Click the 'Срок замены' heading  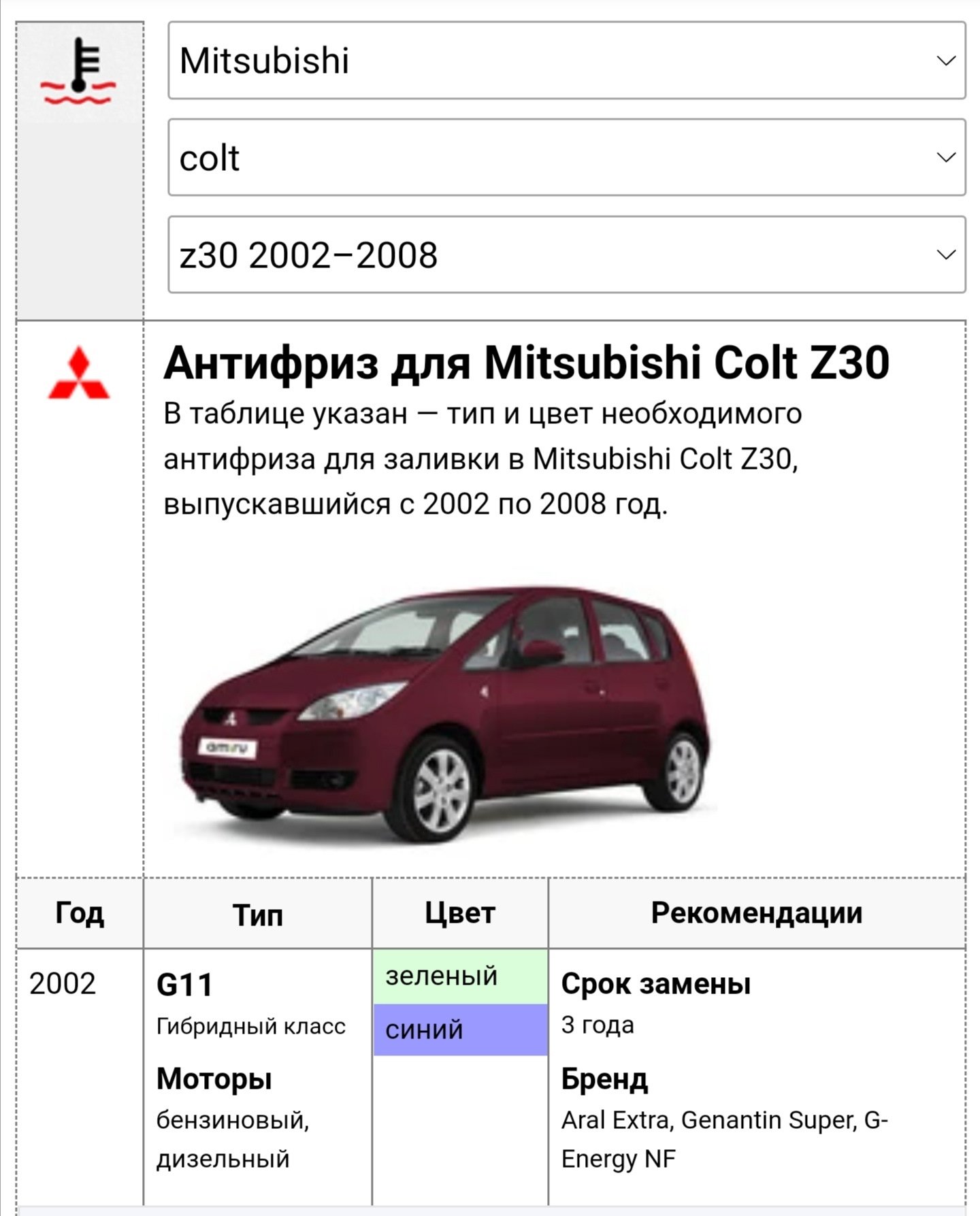[655, 984]
